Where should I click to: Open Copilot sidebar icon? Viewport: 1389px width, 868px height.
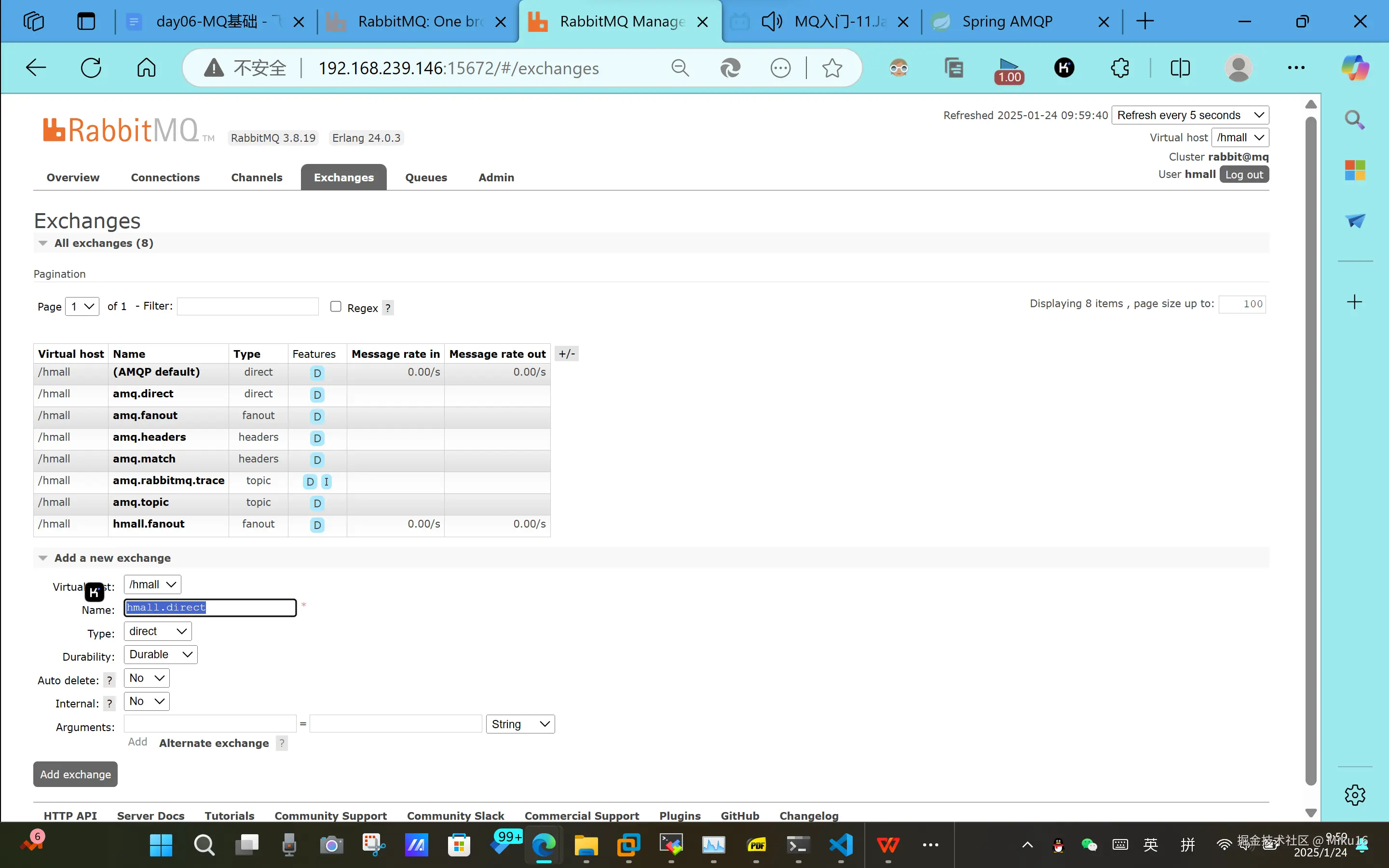pos(1355,68)
